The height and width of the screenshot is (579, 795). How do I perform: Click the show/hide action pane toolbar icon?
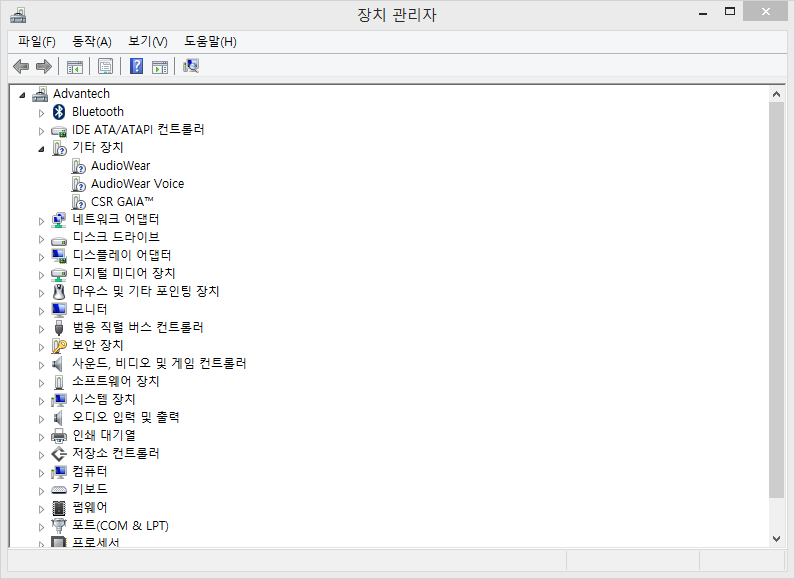point(160,66)
